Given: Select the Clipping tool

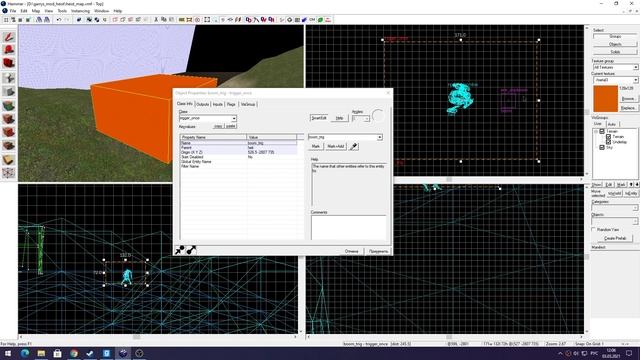Looking at the screenshot, I should coord(9,160).
